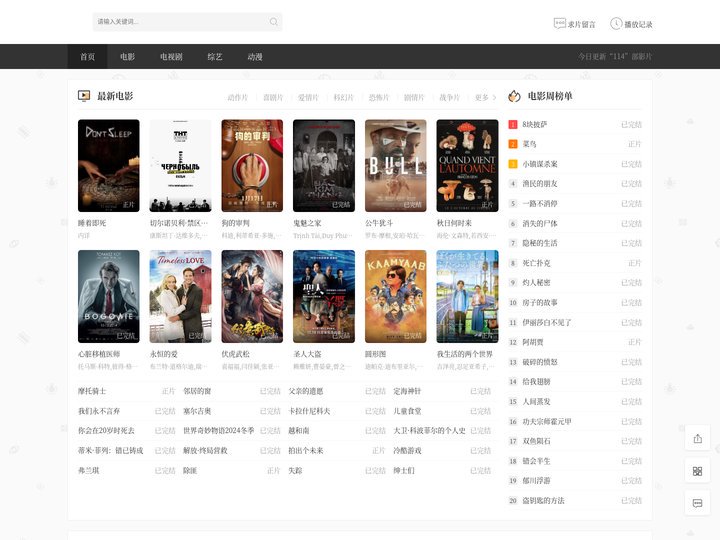Open 伊丽莎白不见了 ranking entry
This screenshot has height=540, width=720.
[x=547, y=322]
